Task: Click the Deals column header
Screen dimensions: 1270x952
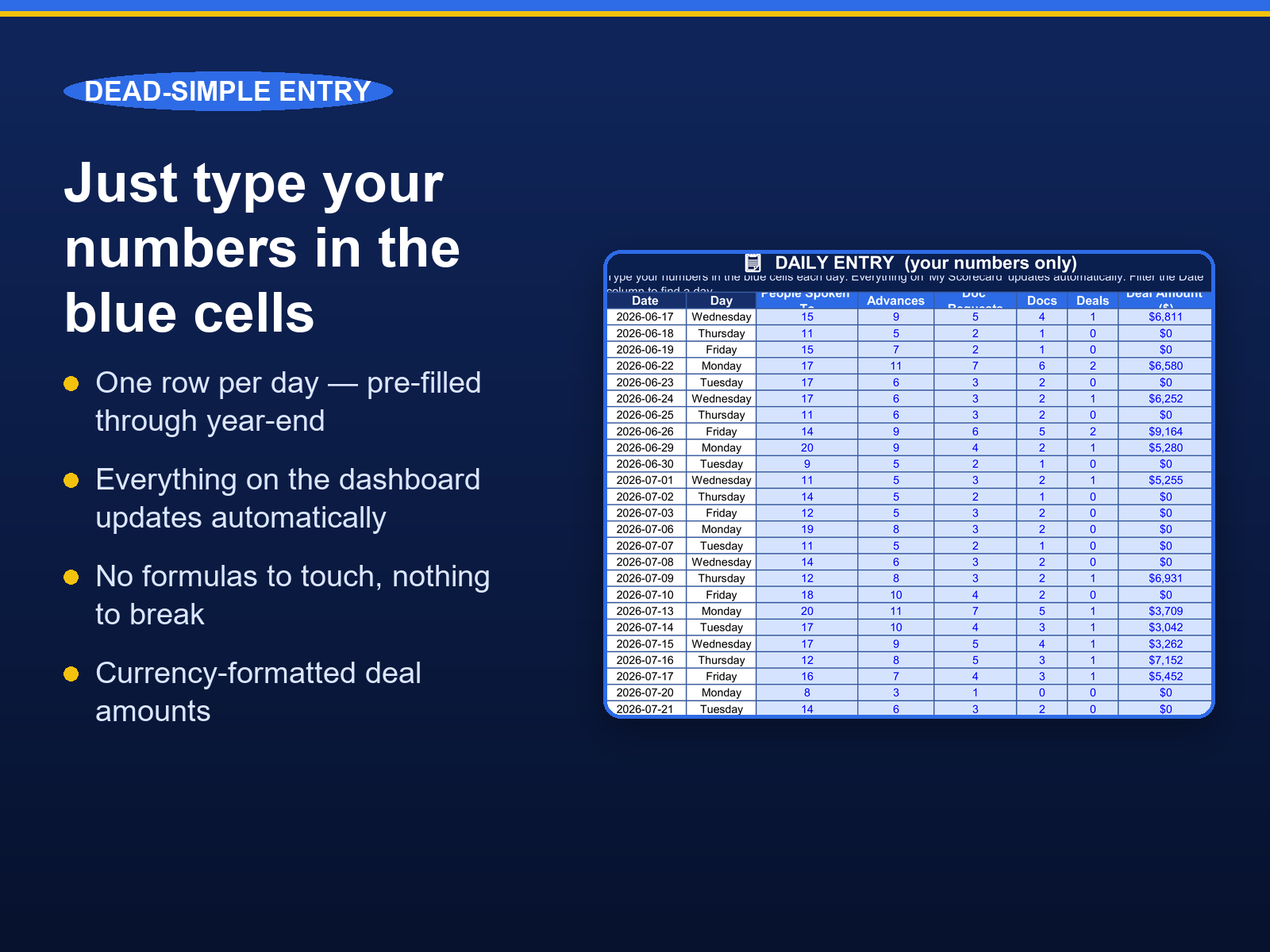Action: point(1092,301)
